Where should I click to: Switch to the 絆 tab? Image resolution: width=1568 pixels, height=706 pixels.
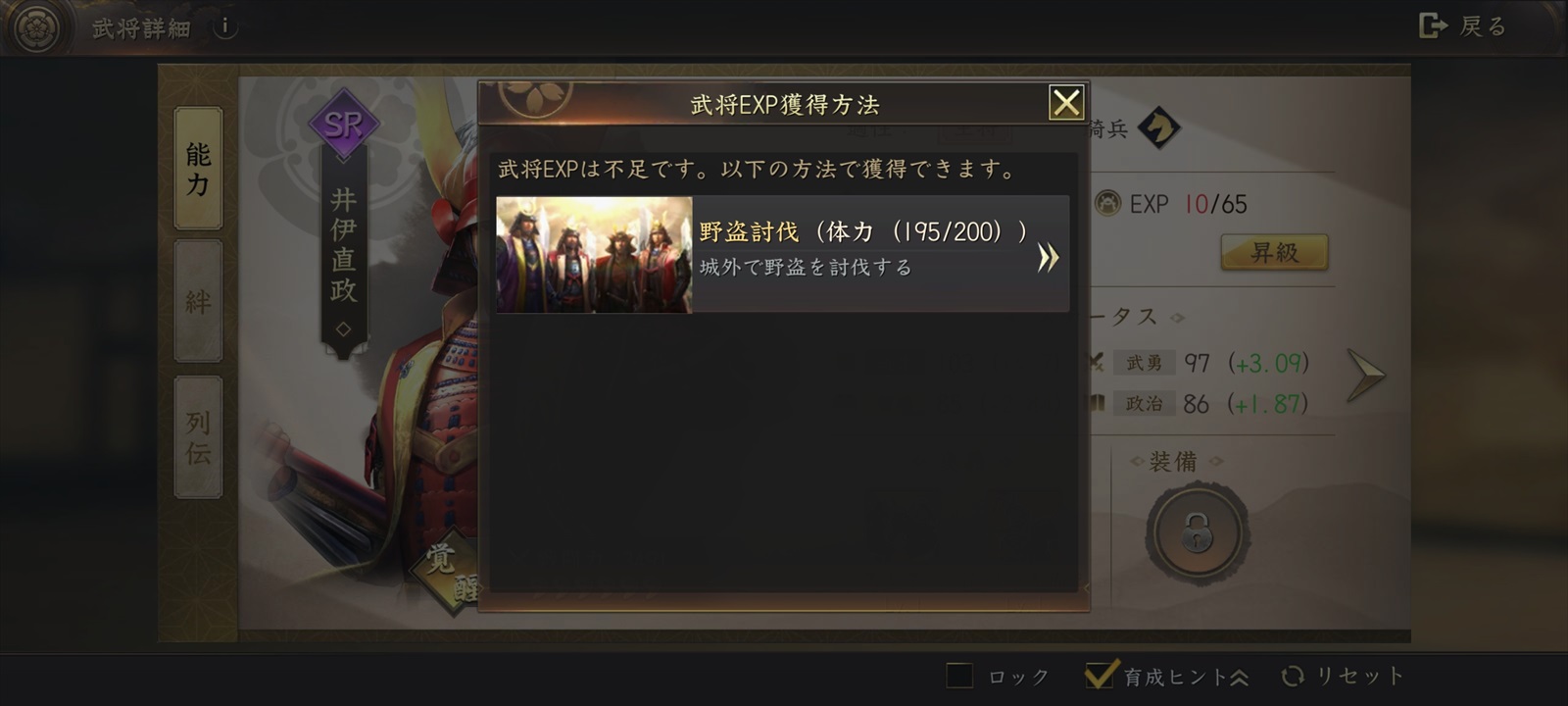pyautogui.click(x=199, y=301)
